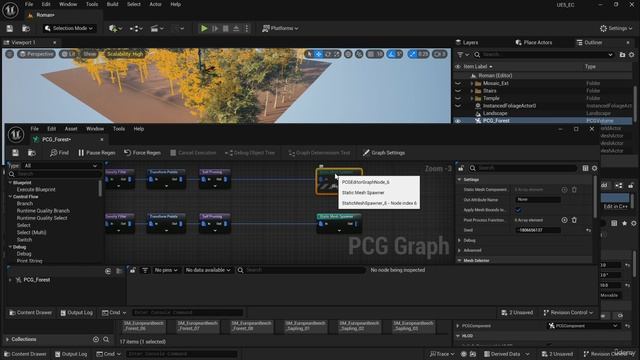Viewport: 640px width, 360px height.
Task: Open Revision Control menu in PCG editor
Action: 568,313
